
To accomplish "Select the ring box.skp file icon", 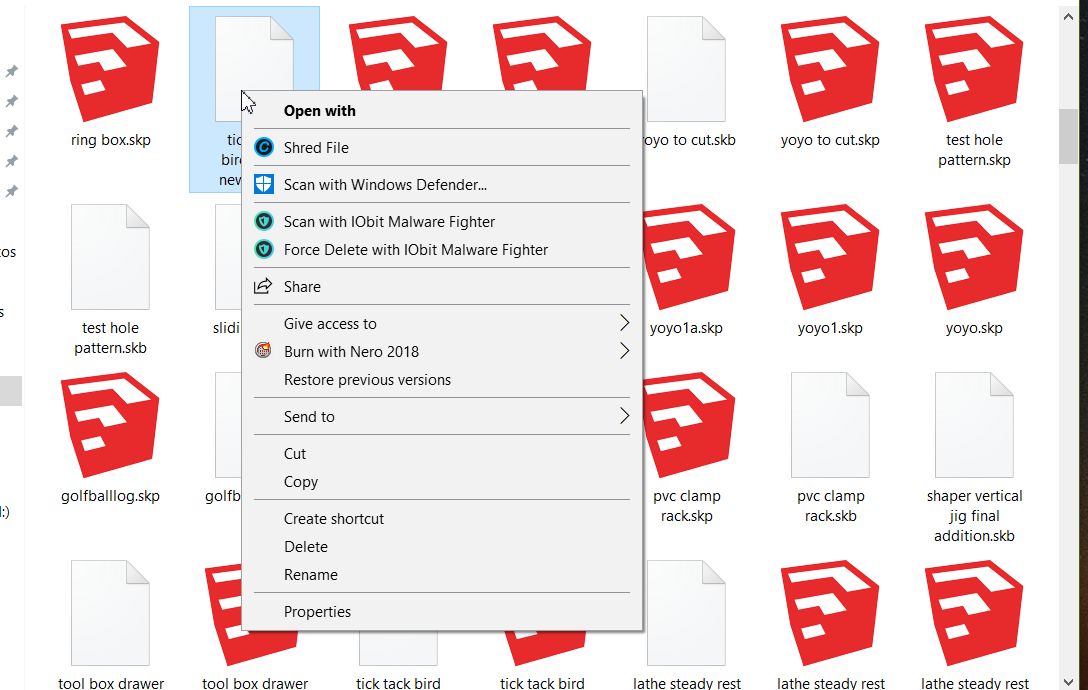I will point(110,69).
